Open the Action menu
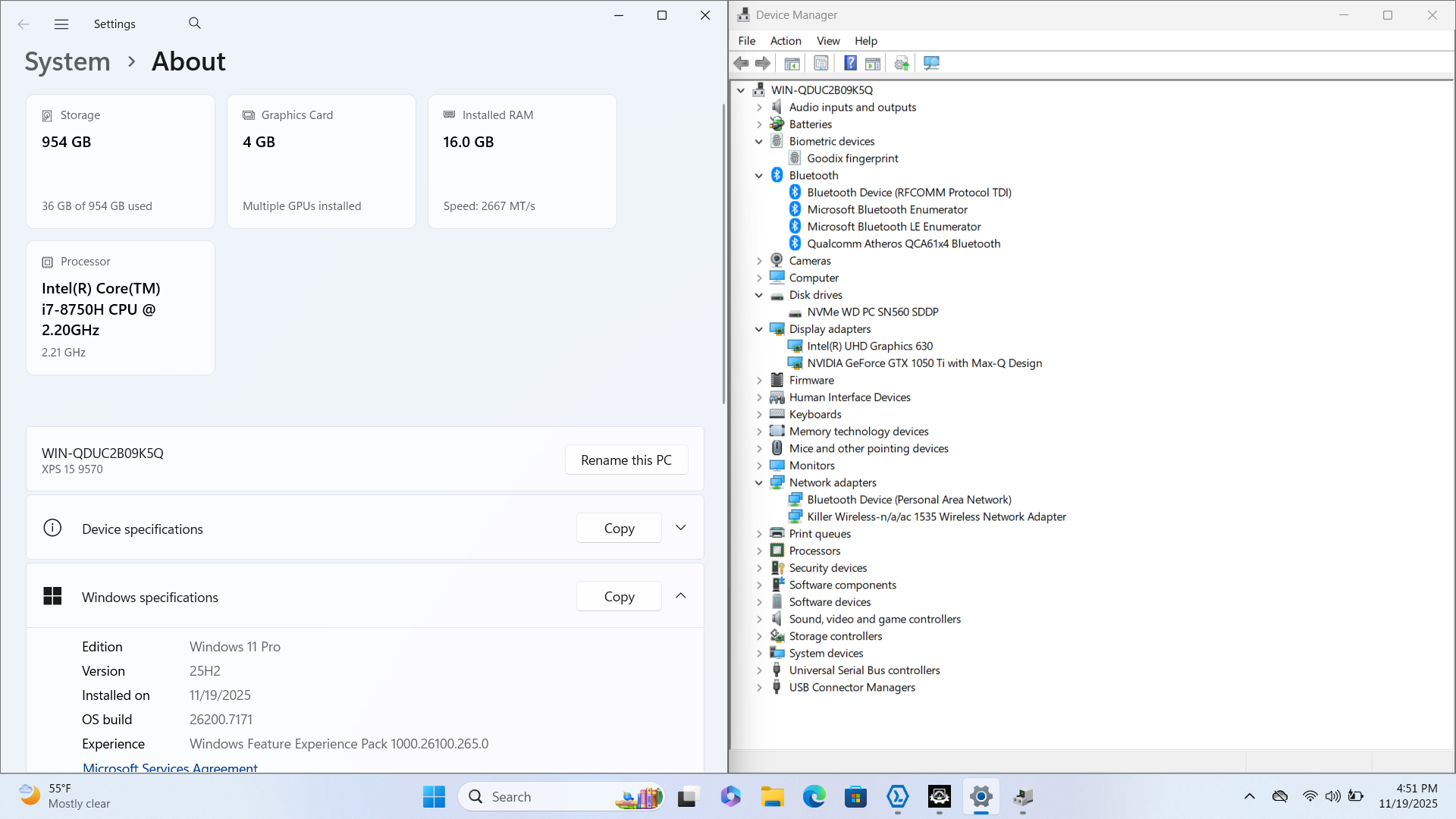1456x819 pixels. 785,41
